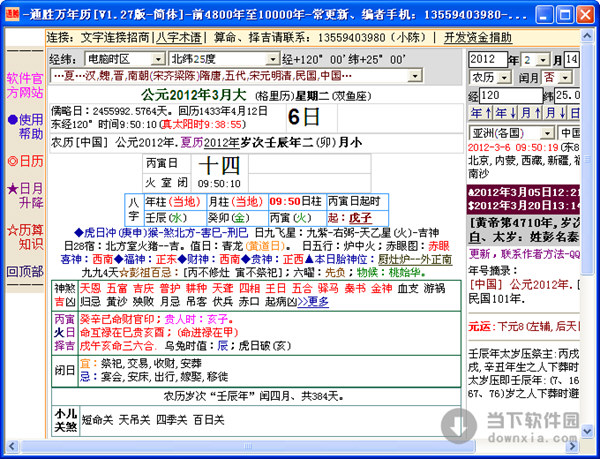The height and width of the screenshot is (459, 600).
Task: Click the 真太阳时9:38:55 text
Action: [202, 124]
